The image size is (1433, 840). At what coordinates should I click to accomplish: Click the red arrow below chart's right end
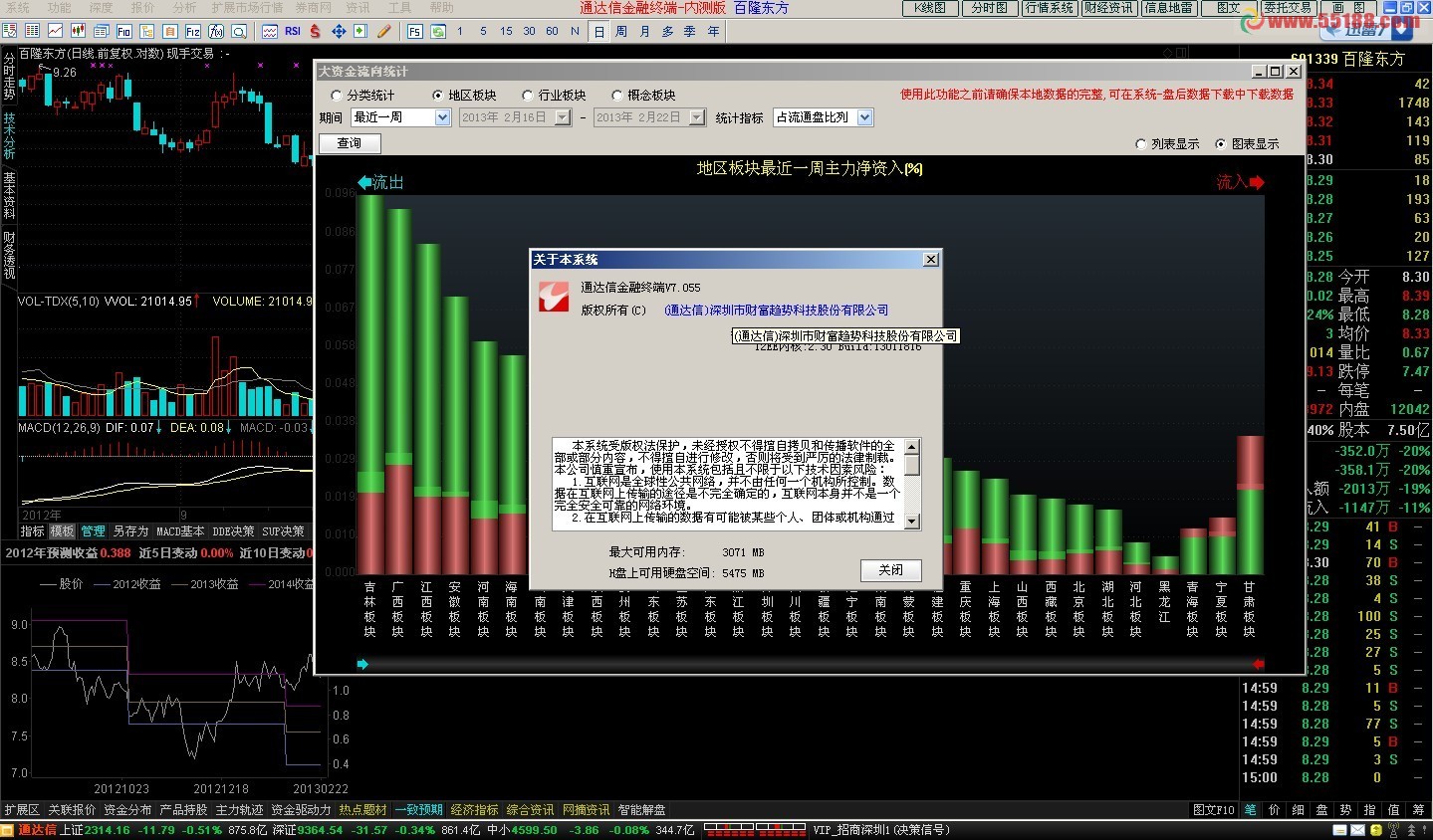pyautogui.click(x=1259, y=664)
